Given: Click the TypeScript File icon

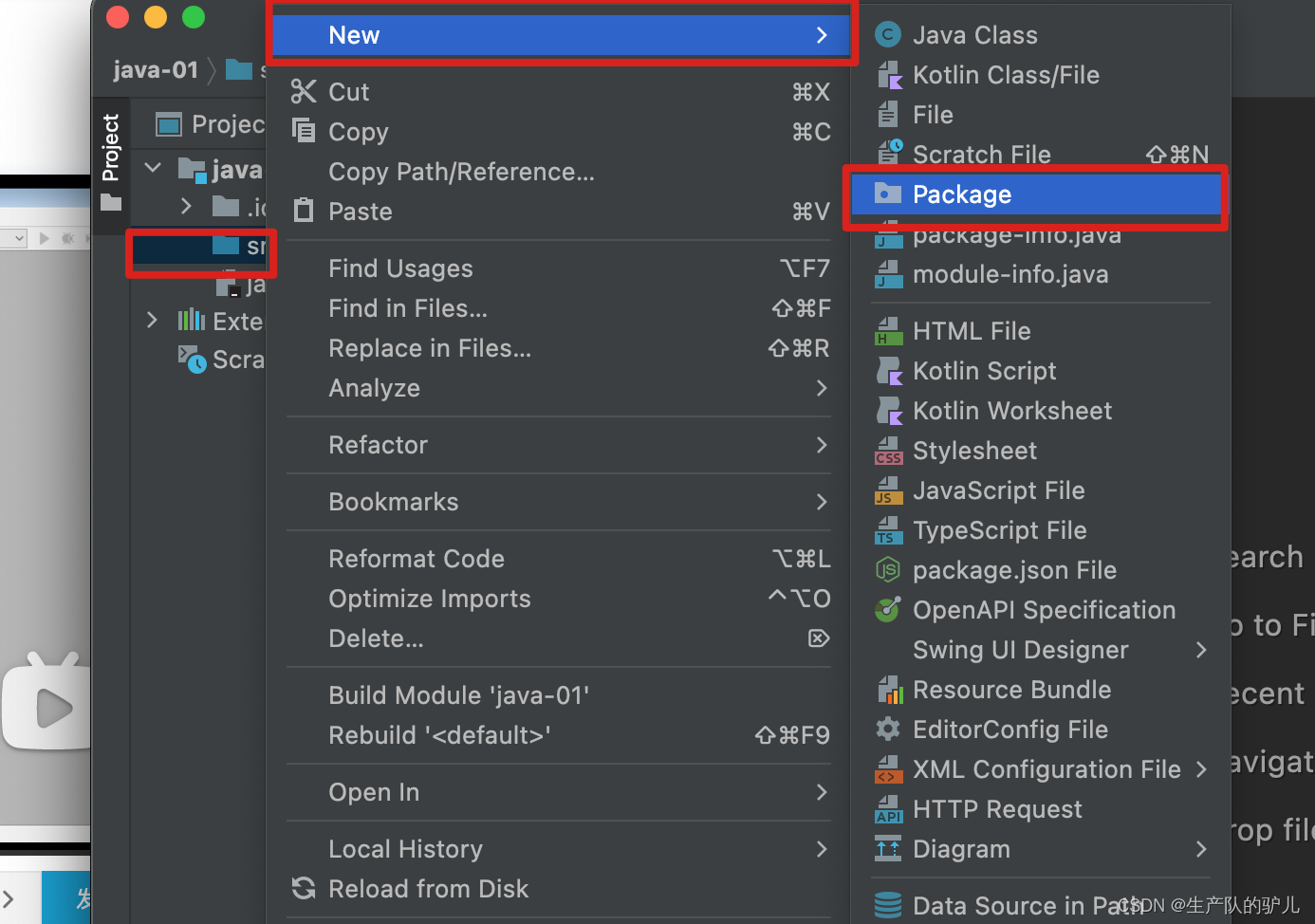Looking at the screenshot, I should tap(888, 530).
